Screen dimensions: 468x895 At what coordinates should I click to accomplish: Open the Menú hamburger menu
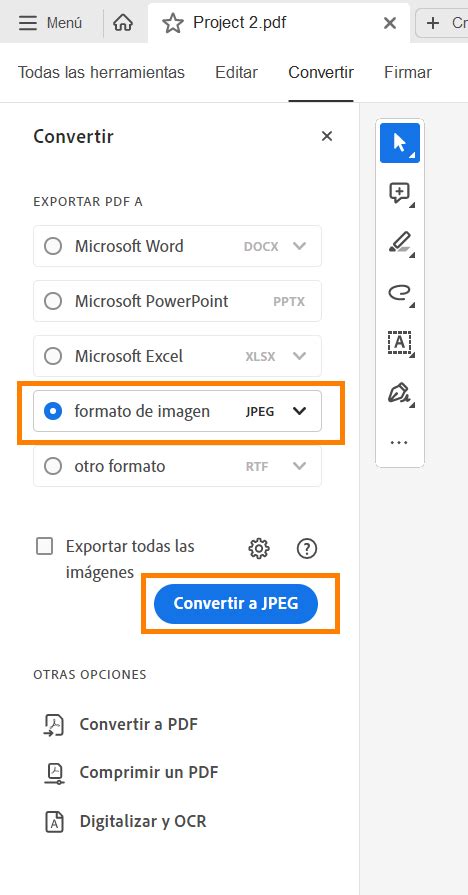click(50, 23)
